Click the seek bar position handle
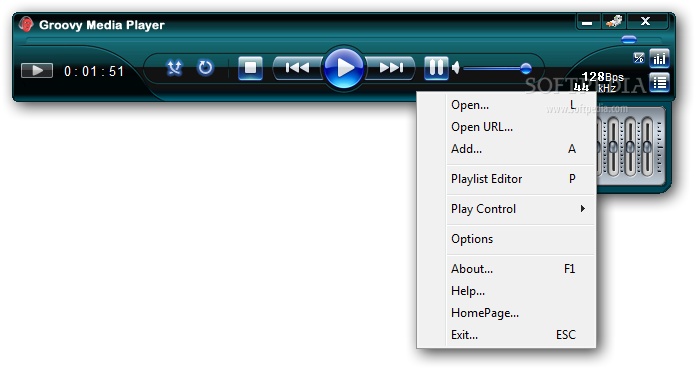Viewport: 696px width, 369px height. [629, 40]
